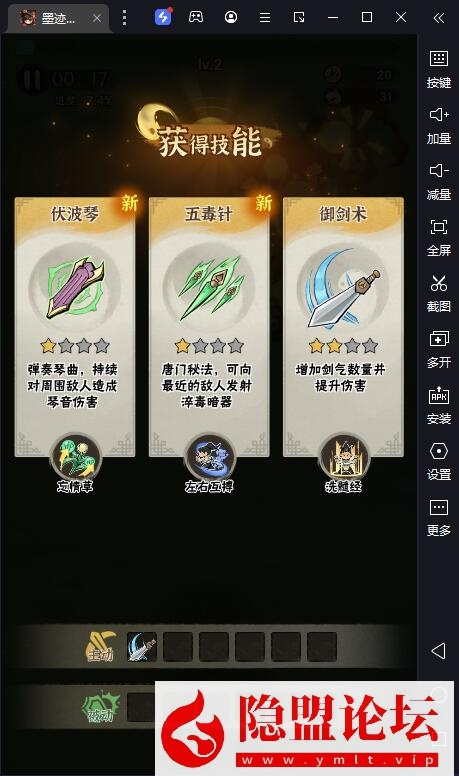Decrease volume with 减量 button
Viewport: 459px width, 776px height.
pyautogui.click(x=439, y=181)
